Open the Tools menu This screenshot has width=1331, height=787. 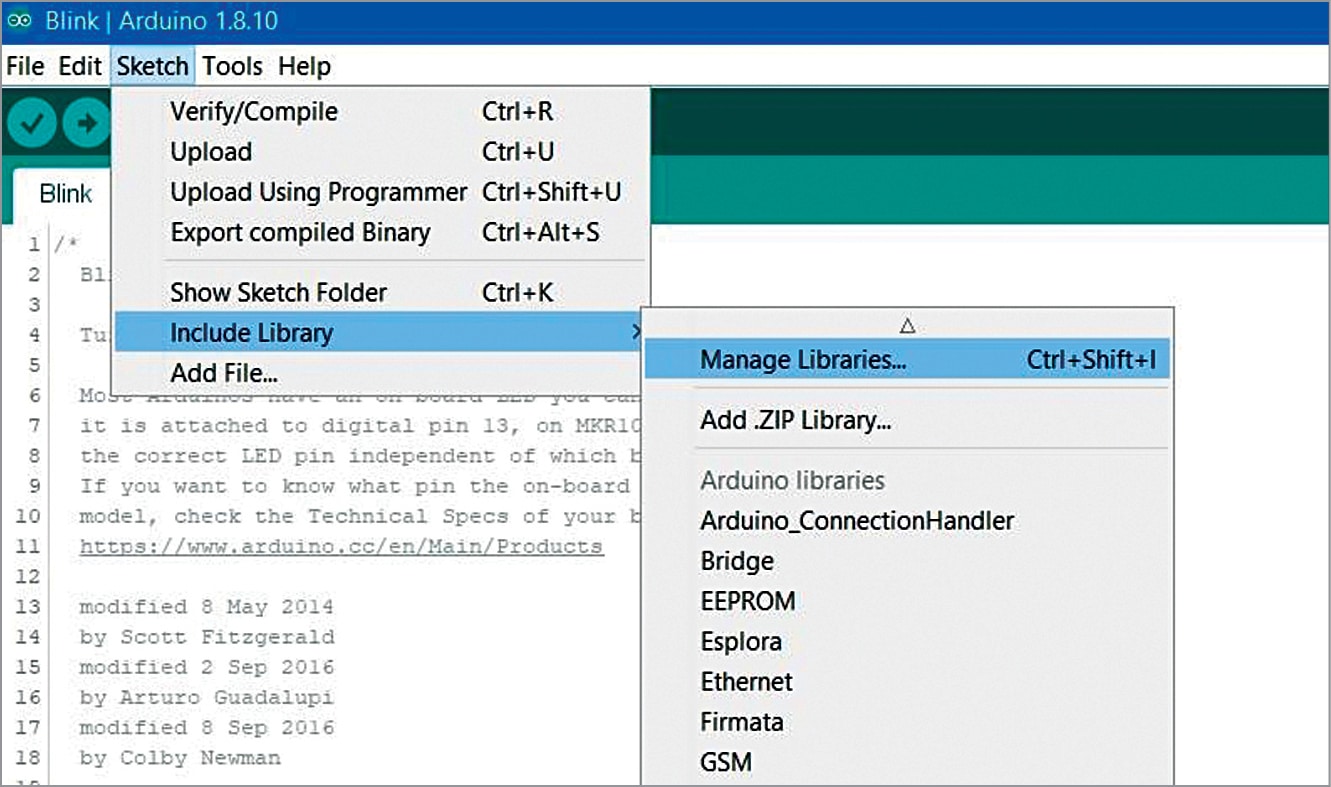click(232, 67)
